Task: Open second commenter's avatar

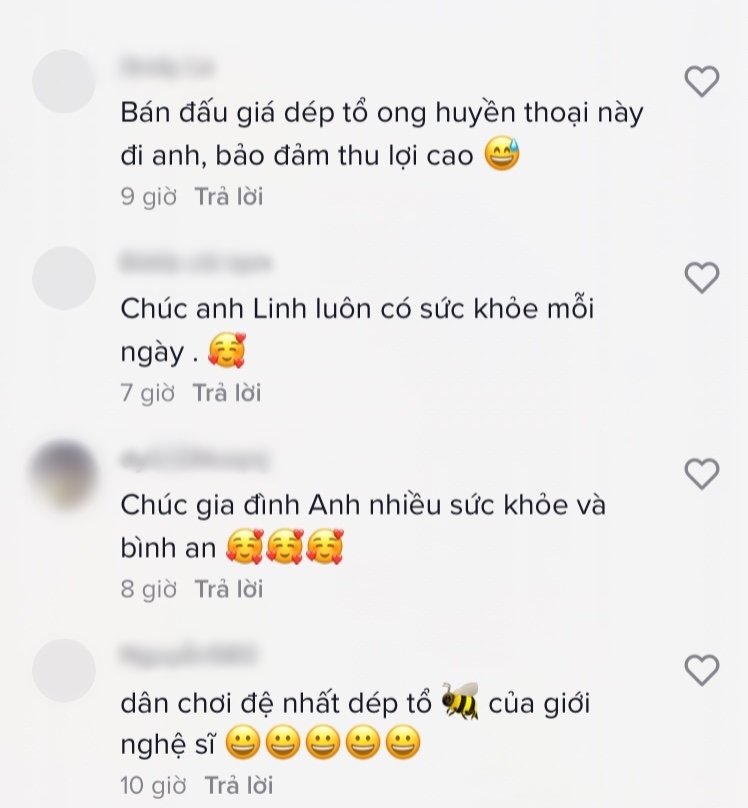Action: pos(64,278)
